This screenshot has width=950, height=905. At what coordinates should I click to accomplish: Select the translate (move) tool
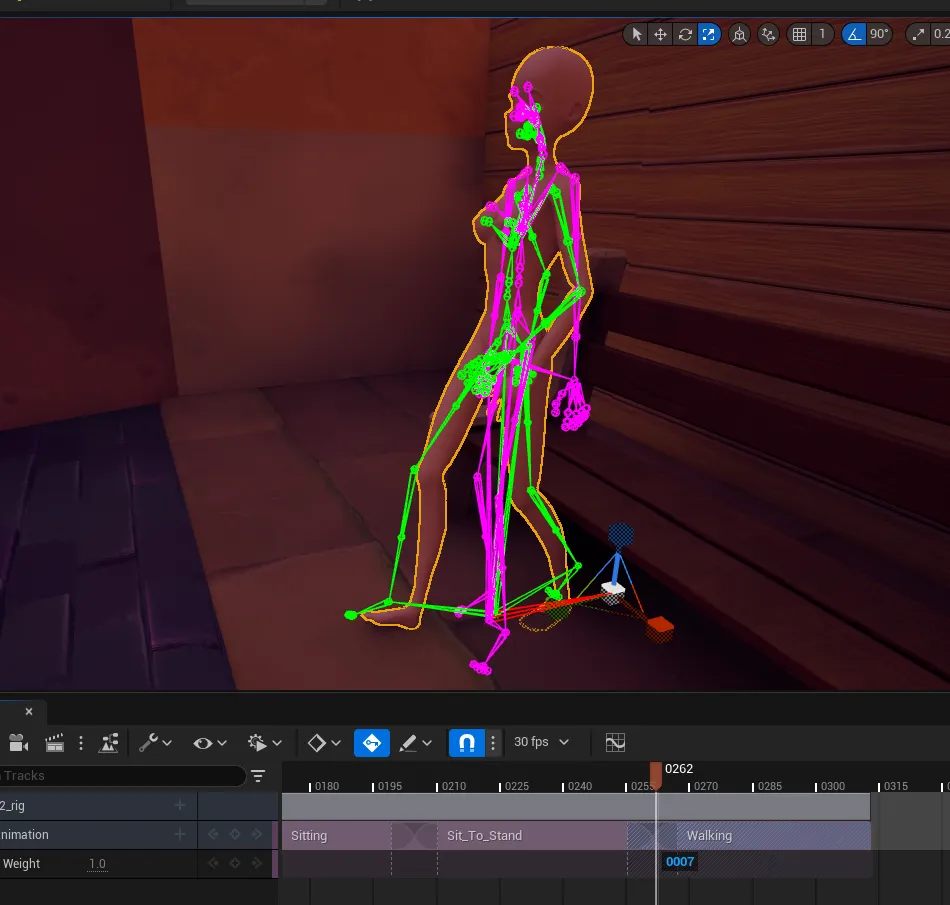coord(660,35)
